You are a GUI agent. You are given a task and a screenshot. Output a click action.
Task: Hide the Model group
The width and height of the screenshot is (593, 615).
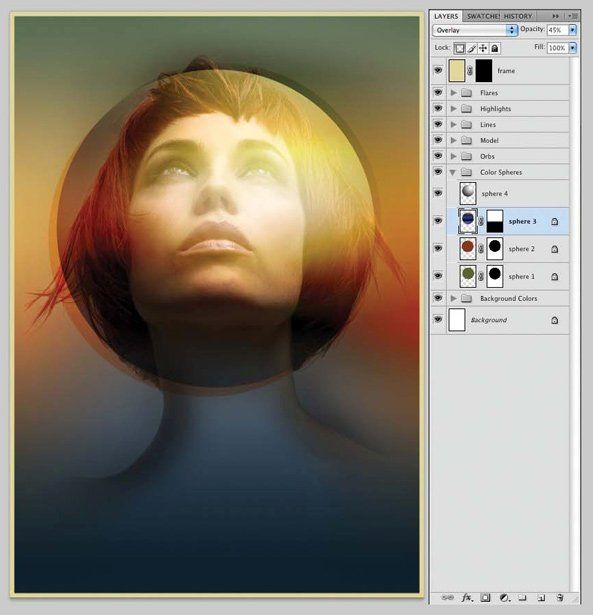438,140
